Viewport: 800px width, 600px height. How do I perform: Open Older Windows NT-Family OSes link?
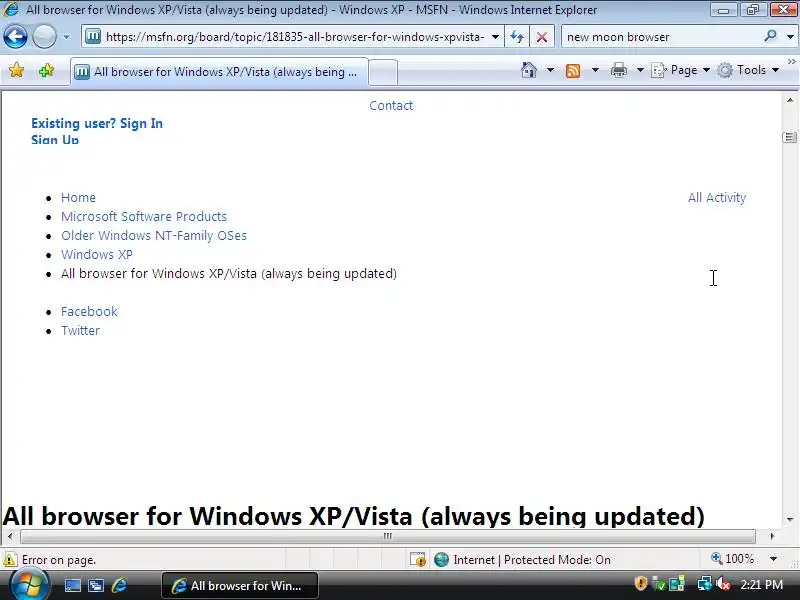click(154, 235)
